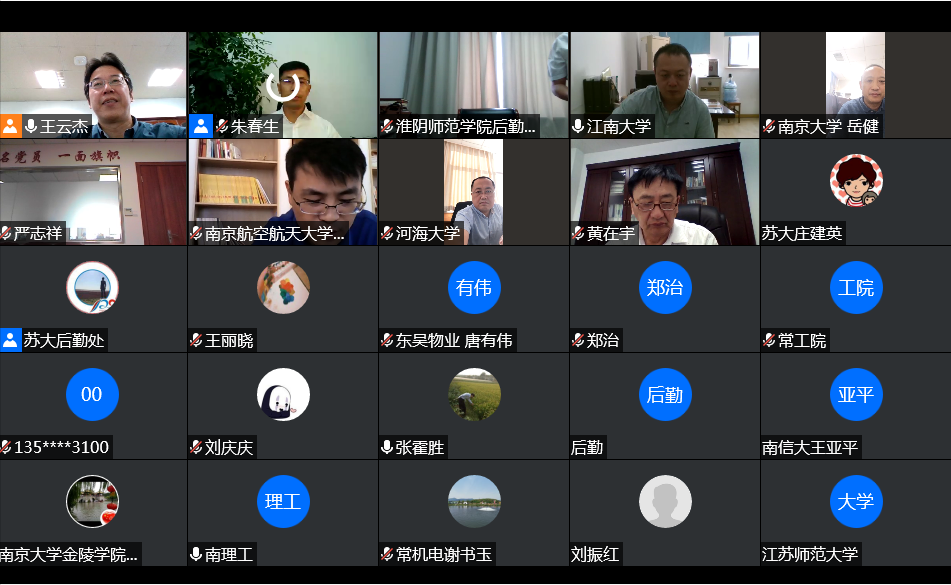
Task: Click the 00 avatar of phone user 135****3100
Action: (x=92, y=395)
